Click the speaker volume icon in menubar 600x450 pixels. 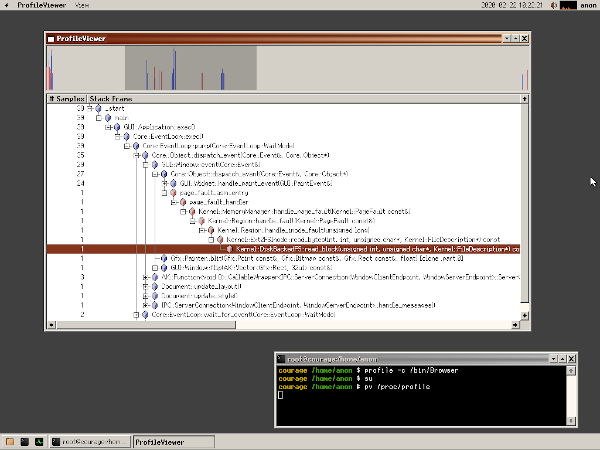tap(553, 5)
